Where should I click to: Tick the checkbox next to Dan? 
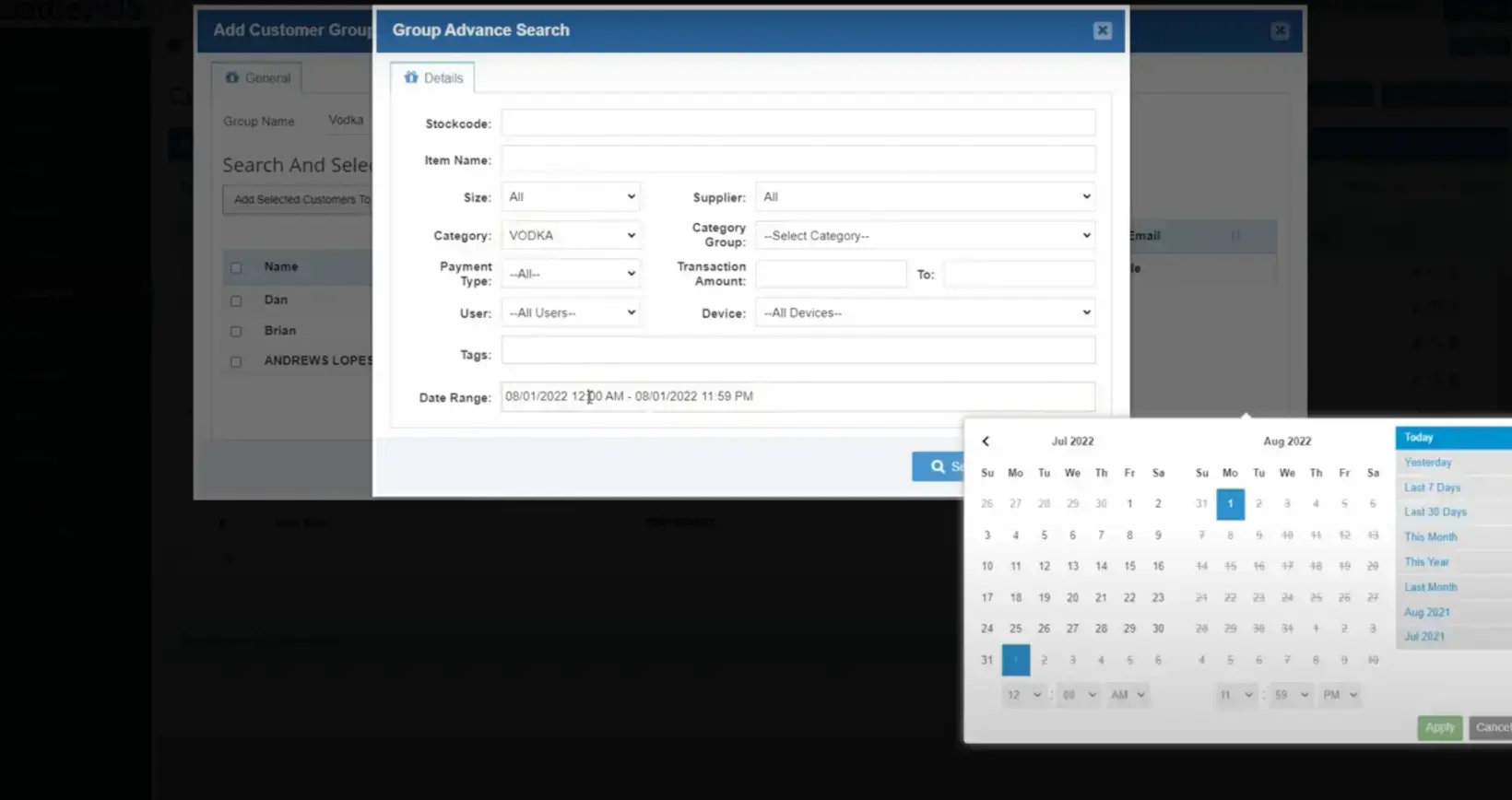point(236,300)
